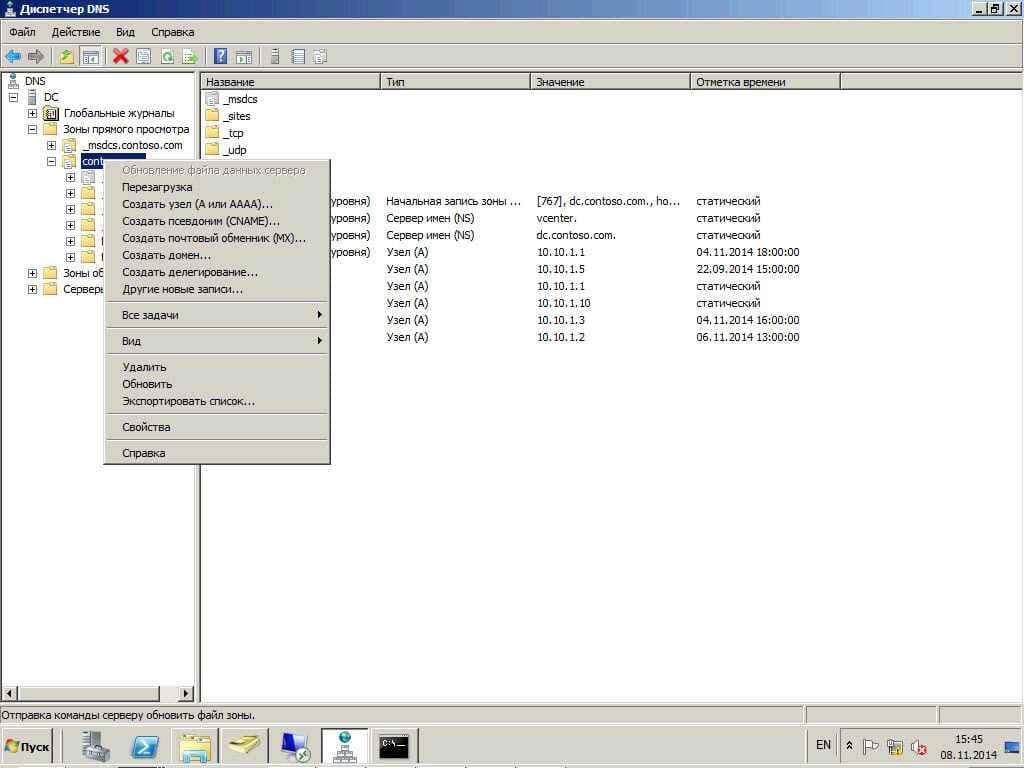
Task: Open the Все задачи submenu
Action: tap(217, 315)
